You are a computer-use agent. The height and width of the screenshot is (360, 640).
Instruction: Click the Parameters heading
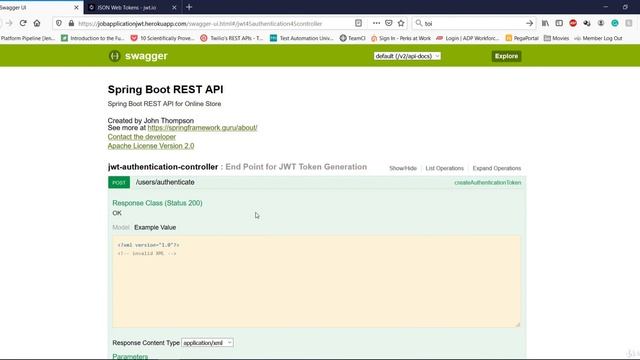(130, 356)
